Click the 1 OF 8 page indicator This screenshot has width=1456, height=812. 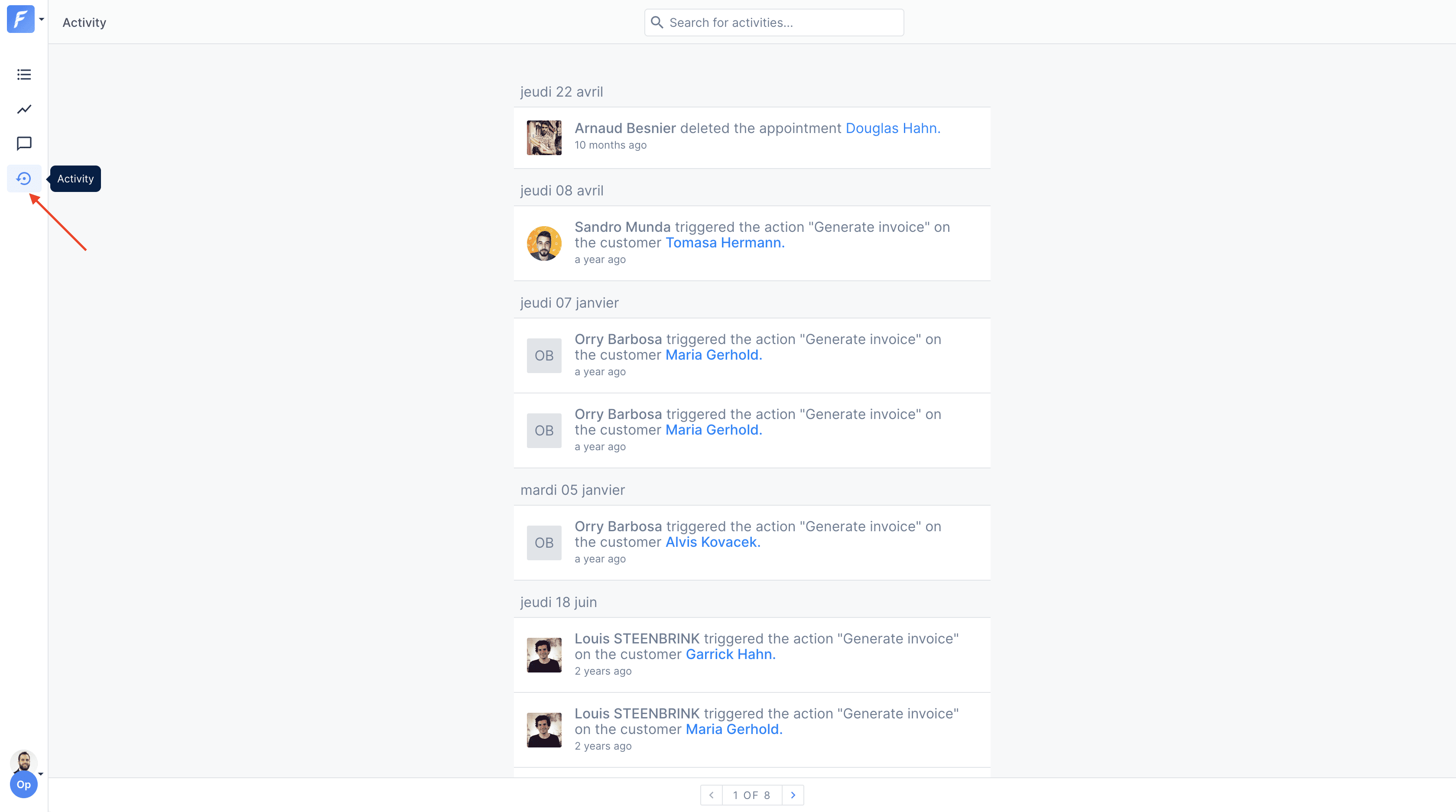752,795
